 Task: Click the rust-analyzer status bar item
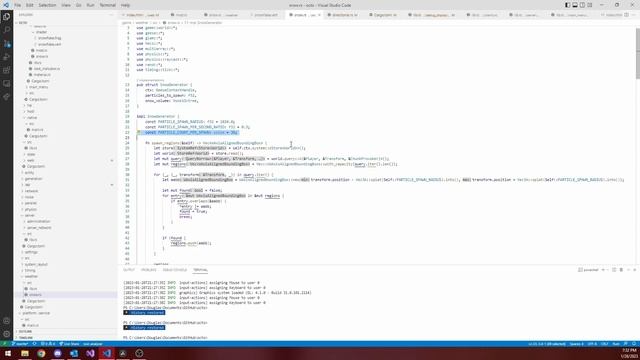93,344
